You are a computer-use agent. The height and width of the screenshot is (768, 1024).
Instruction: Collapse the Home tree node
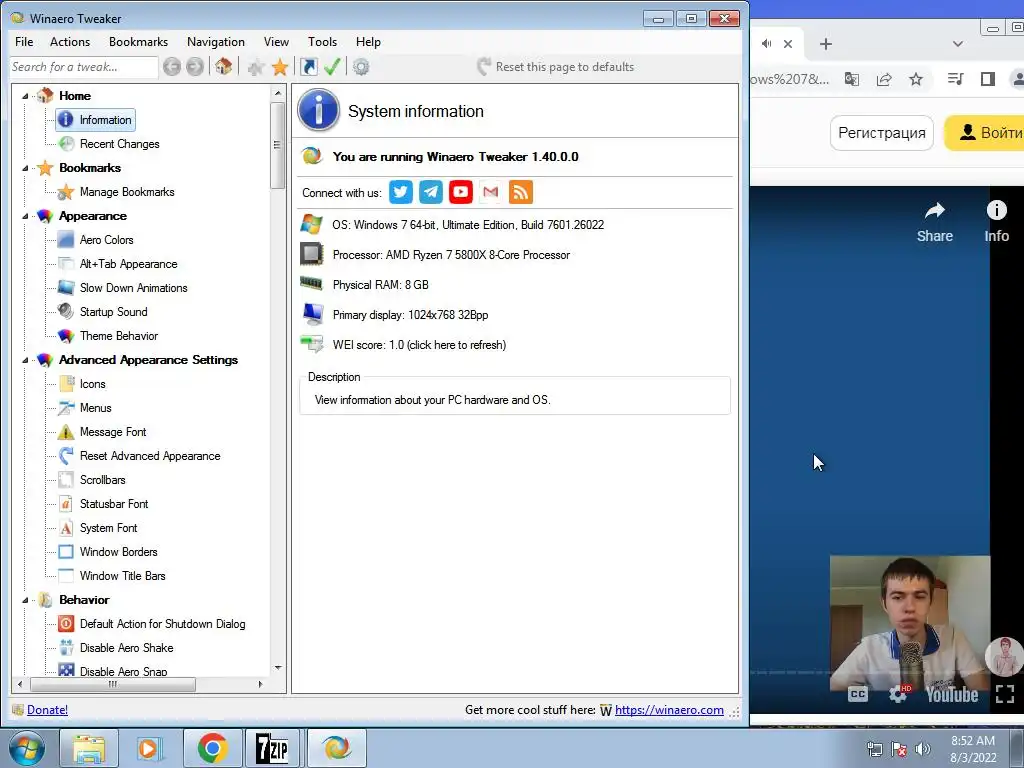[x=25, y=96]
